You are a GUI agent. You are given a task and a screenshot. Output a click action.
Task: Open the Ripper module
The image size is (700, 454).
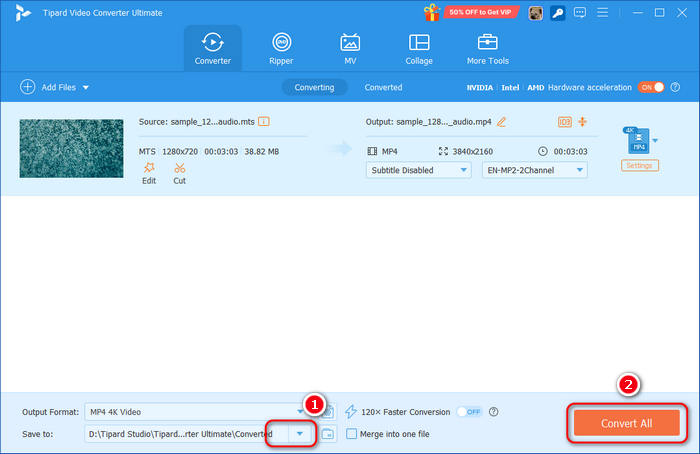pyautogui.click(x=282, y=49)
